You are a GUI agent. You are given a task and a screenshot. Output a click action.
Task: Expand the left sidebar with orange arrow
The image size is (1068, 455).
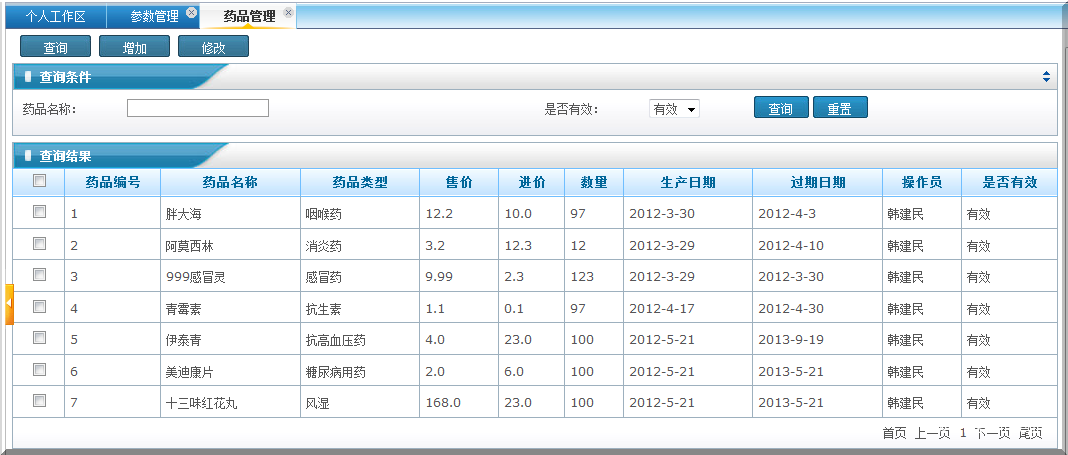point(9,304)
